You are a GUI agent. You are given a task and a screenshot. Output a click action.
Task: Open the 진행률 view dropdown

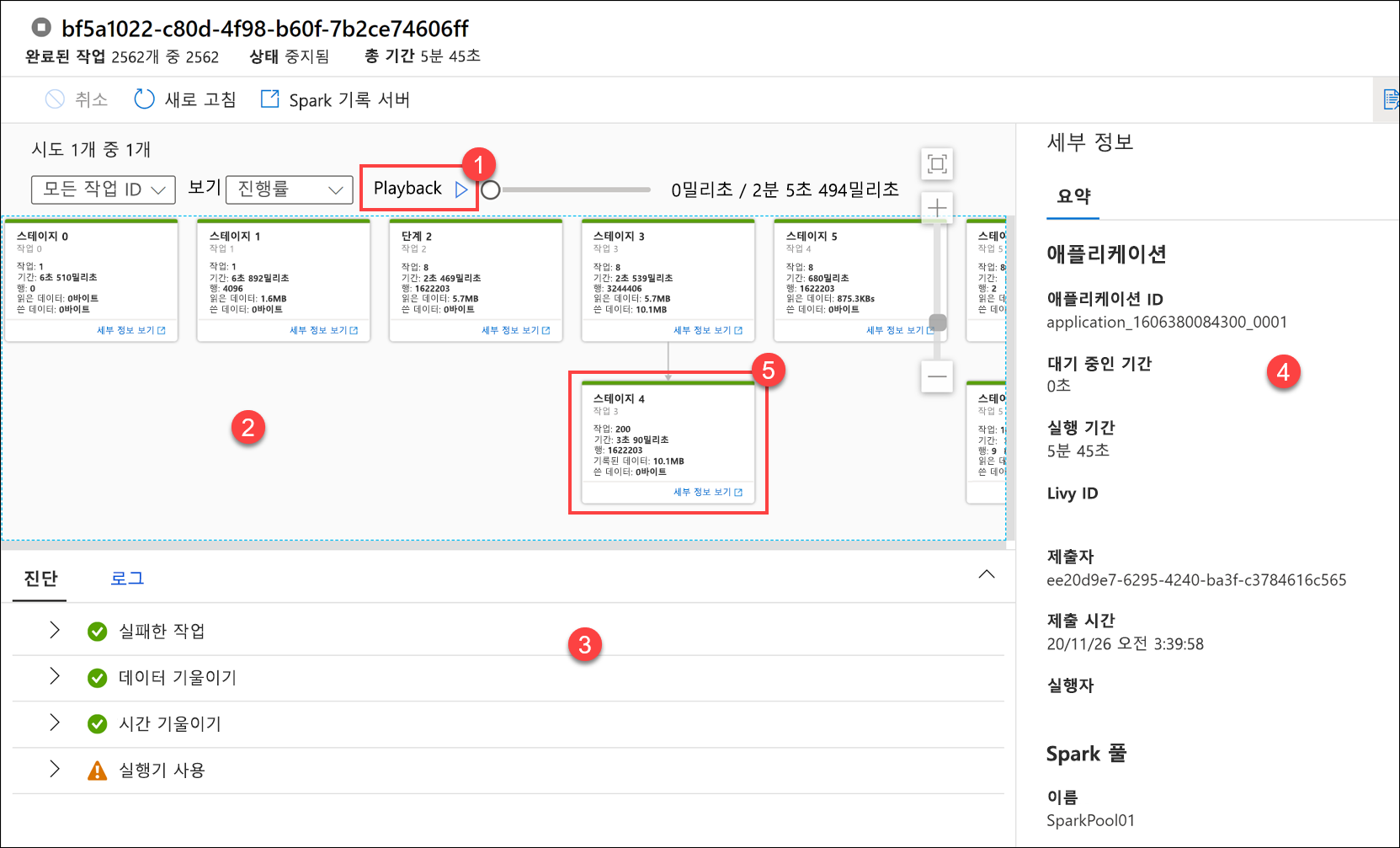(290, 189)
